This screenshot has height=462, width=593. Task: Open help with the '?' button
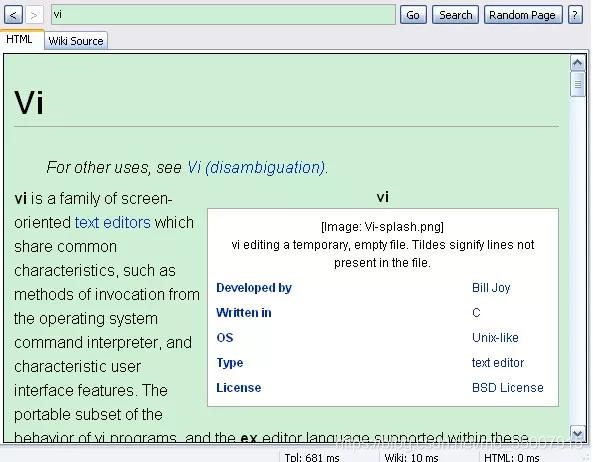click(575, 15)
